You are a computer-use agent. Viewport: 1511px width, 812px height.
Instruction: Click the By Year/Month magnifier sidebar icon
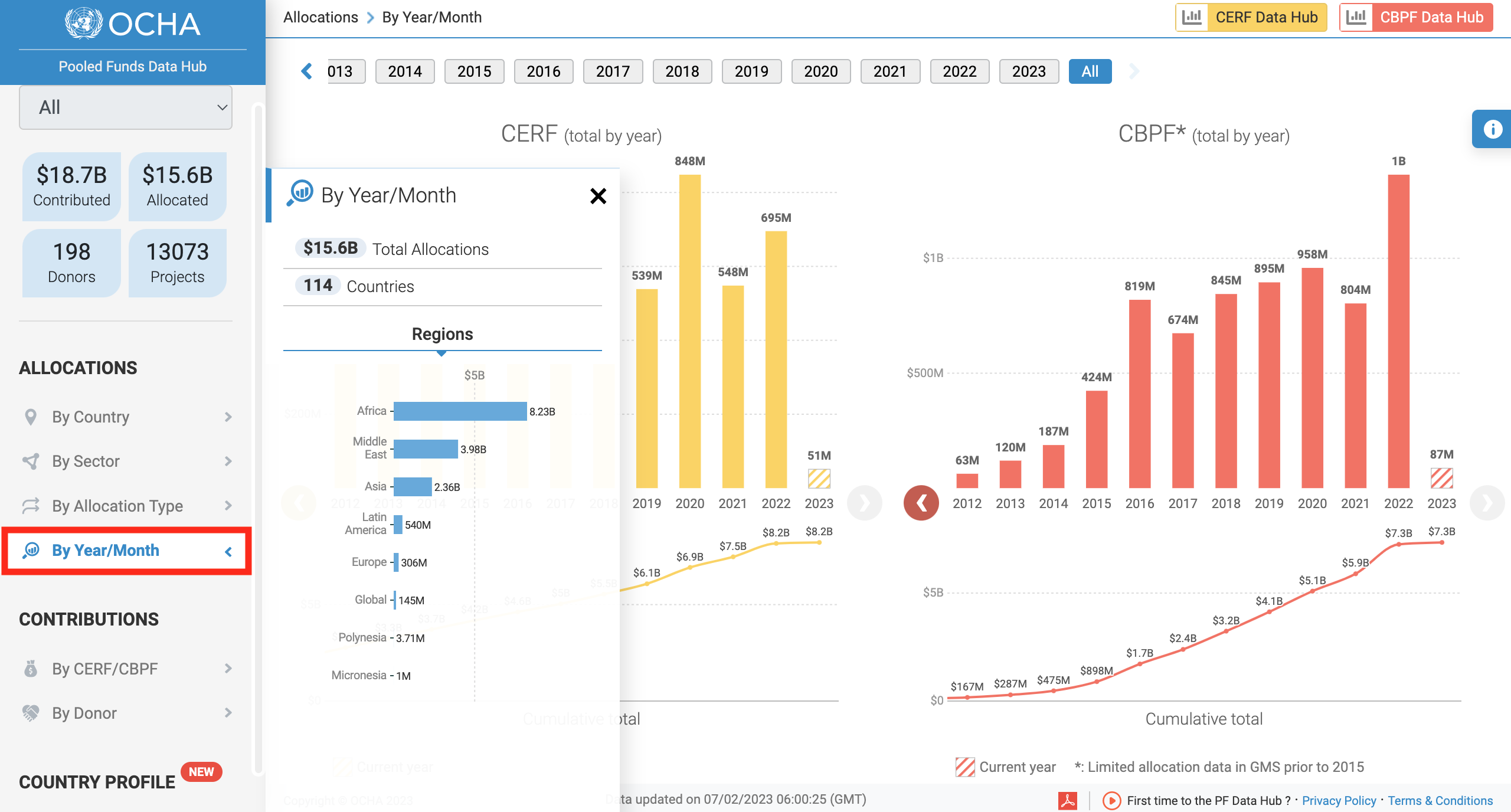click(31, 550)
